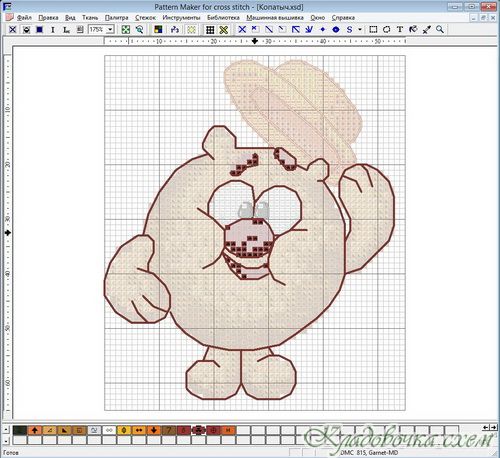Select the brown swatch with 7 symbol
Screen dimensions: 500x458
point(169,430)
